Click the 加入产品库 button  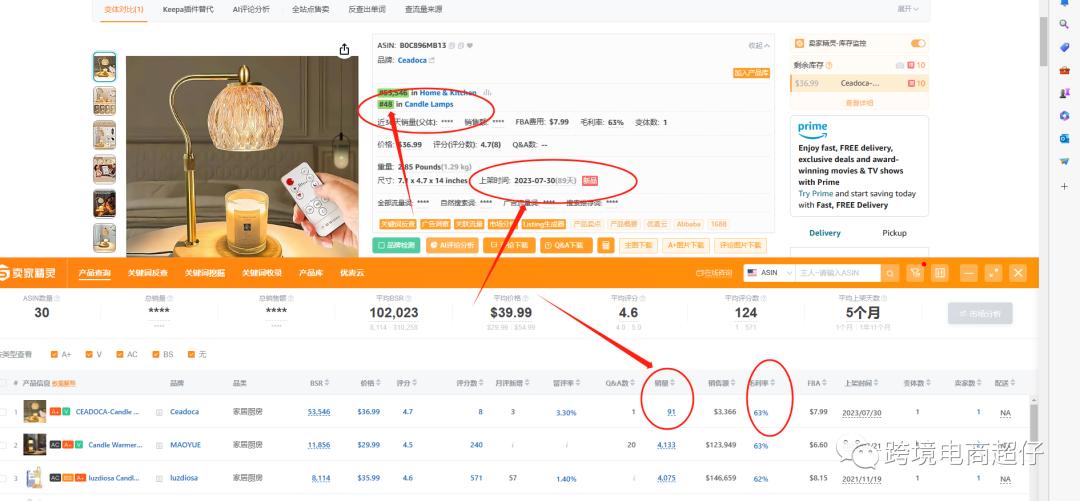coord(751,73)
